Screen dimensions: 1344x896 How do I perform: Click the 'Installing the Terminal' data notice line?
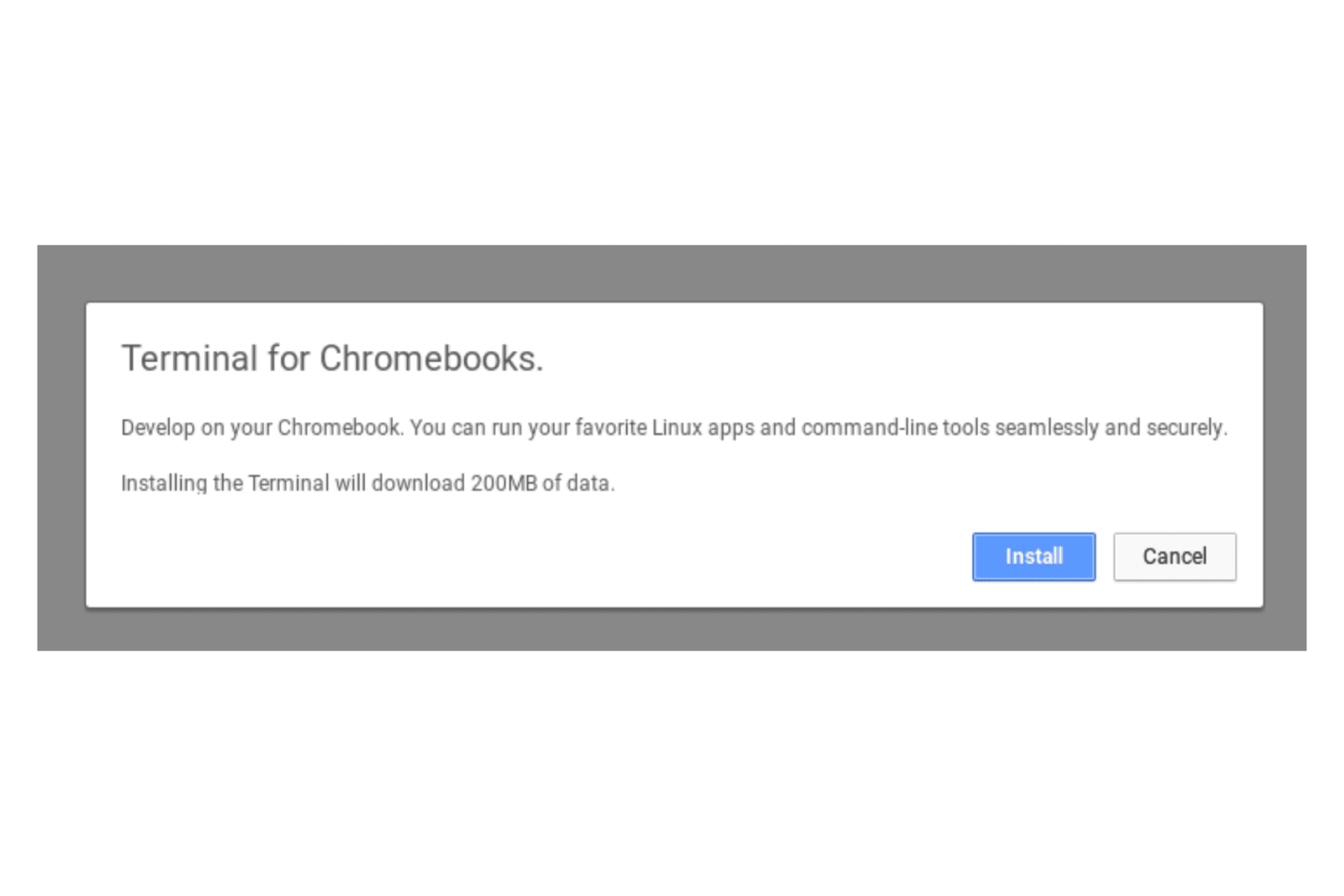tap(367, 482)
